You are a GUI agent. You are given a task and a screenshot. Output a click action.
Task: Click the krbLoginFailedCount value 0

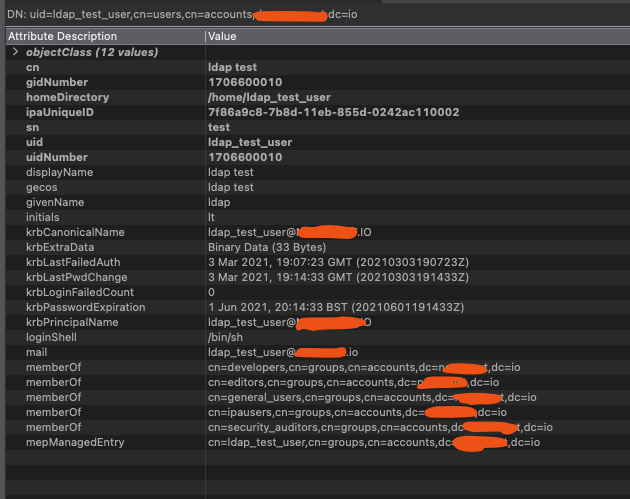pos(211,292)
